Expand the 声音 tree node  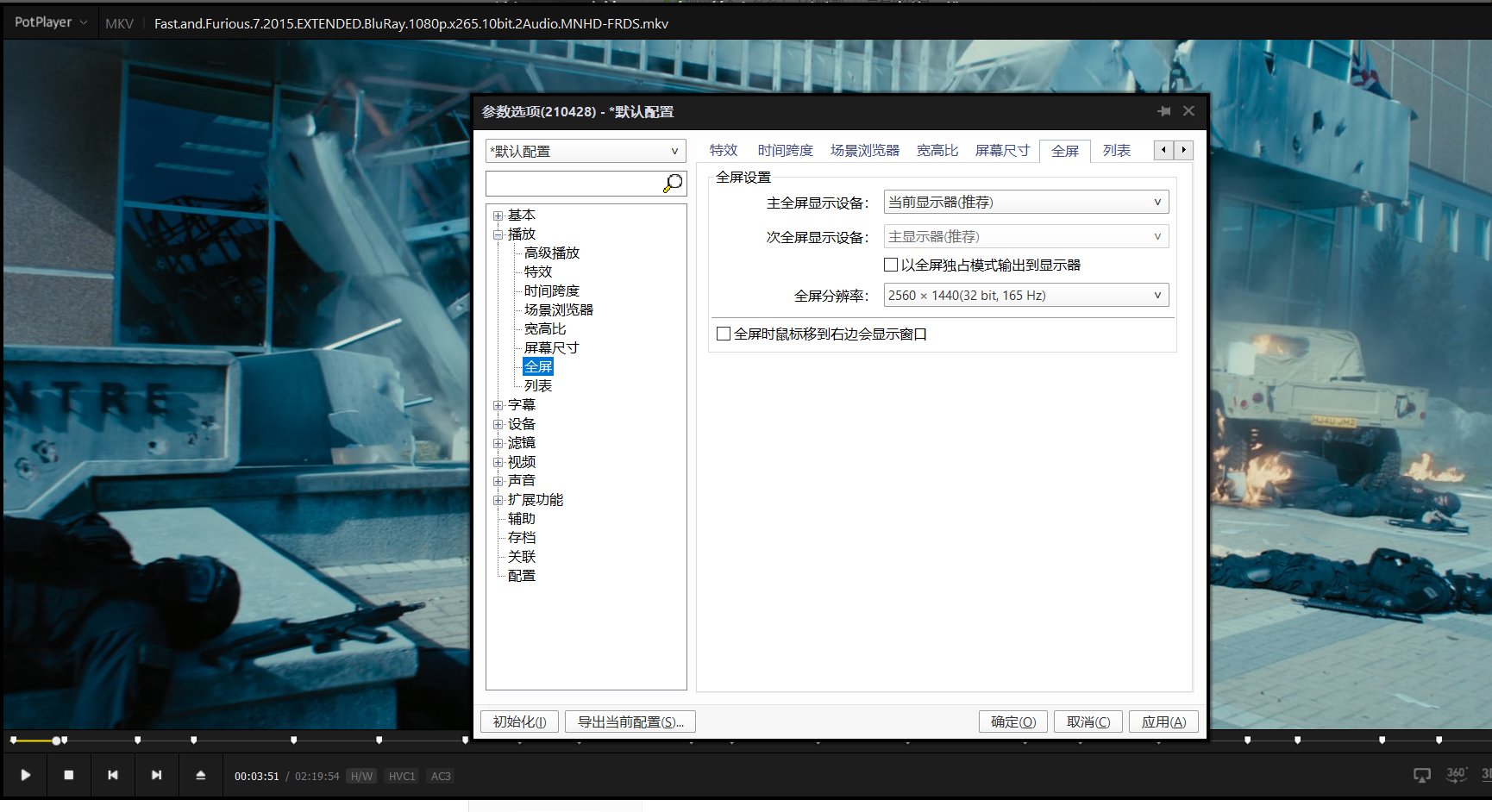[x=498, y=481]
